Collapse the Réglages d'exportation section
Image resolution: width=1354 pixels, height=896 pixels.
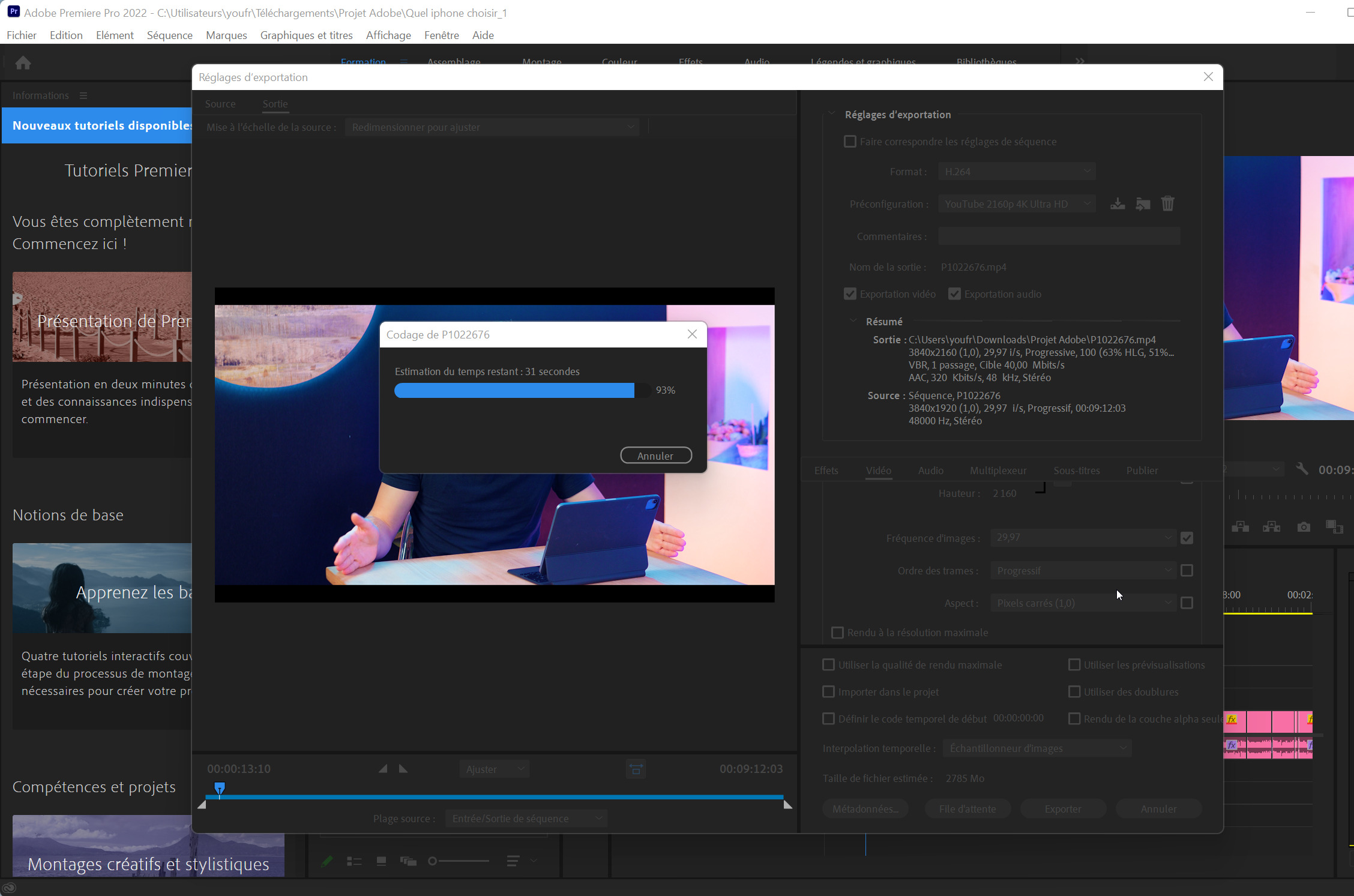click(x=832, y=114)
